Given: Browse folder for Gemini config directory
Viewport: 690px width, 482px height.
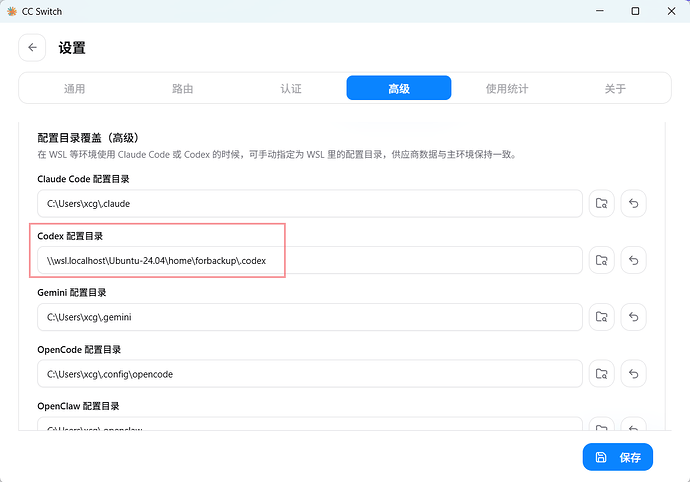Looking at the screenshot, I should point(601,317).
